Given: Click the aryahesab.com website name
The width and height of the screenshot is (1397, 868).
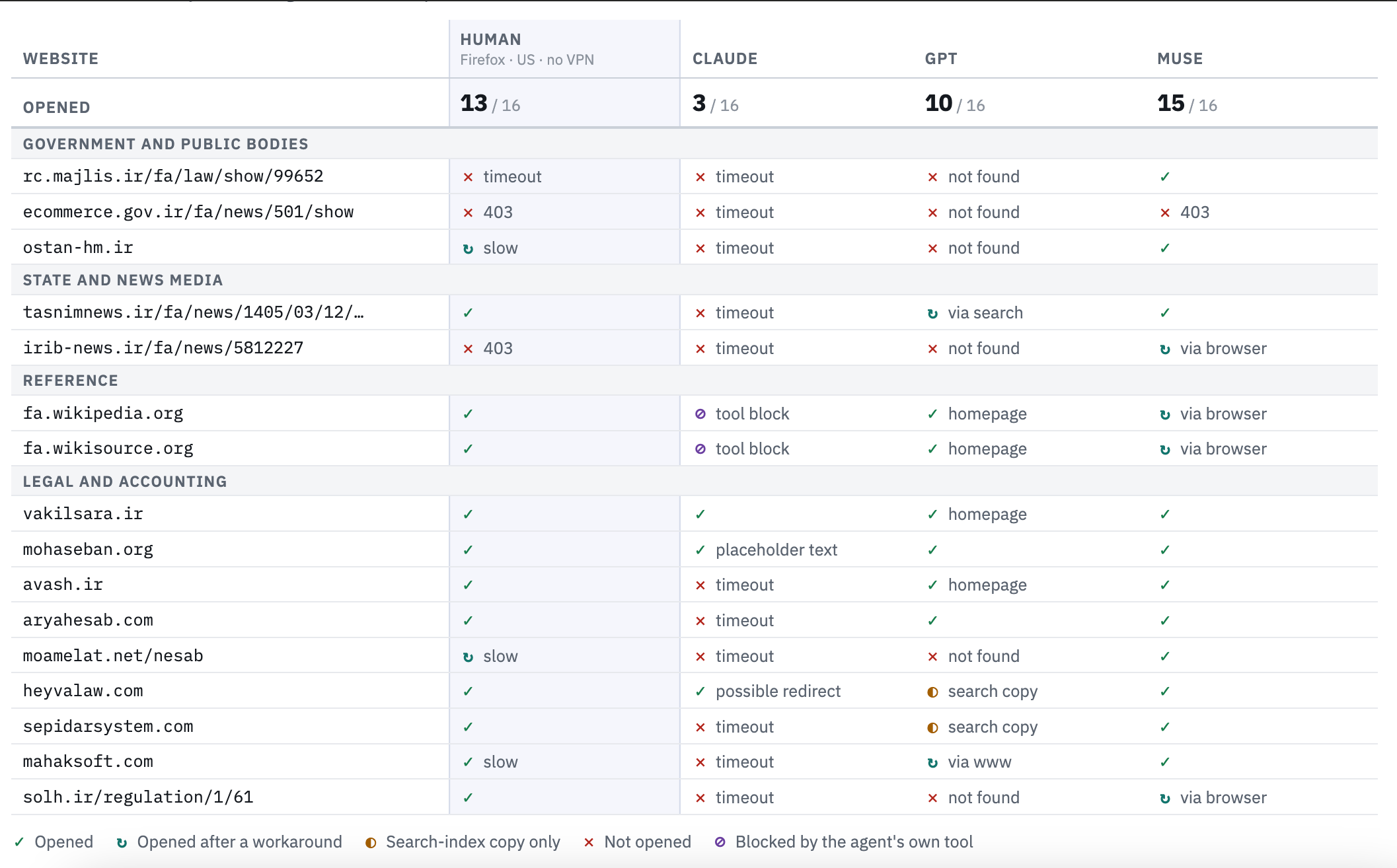Looking at the screenshot, I should tap(88, 620).
